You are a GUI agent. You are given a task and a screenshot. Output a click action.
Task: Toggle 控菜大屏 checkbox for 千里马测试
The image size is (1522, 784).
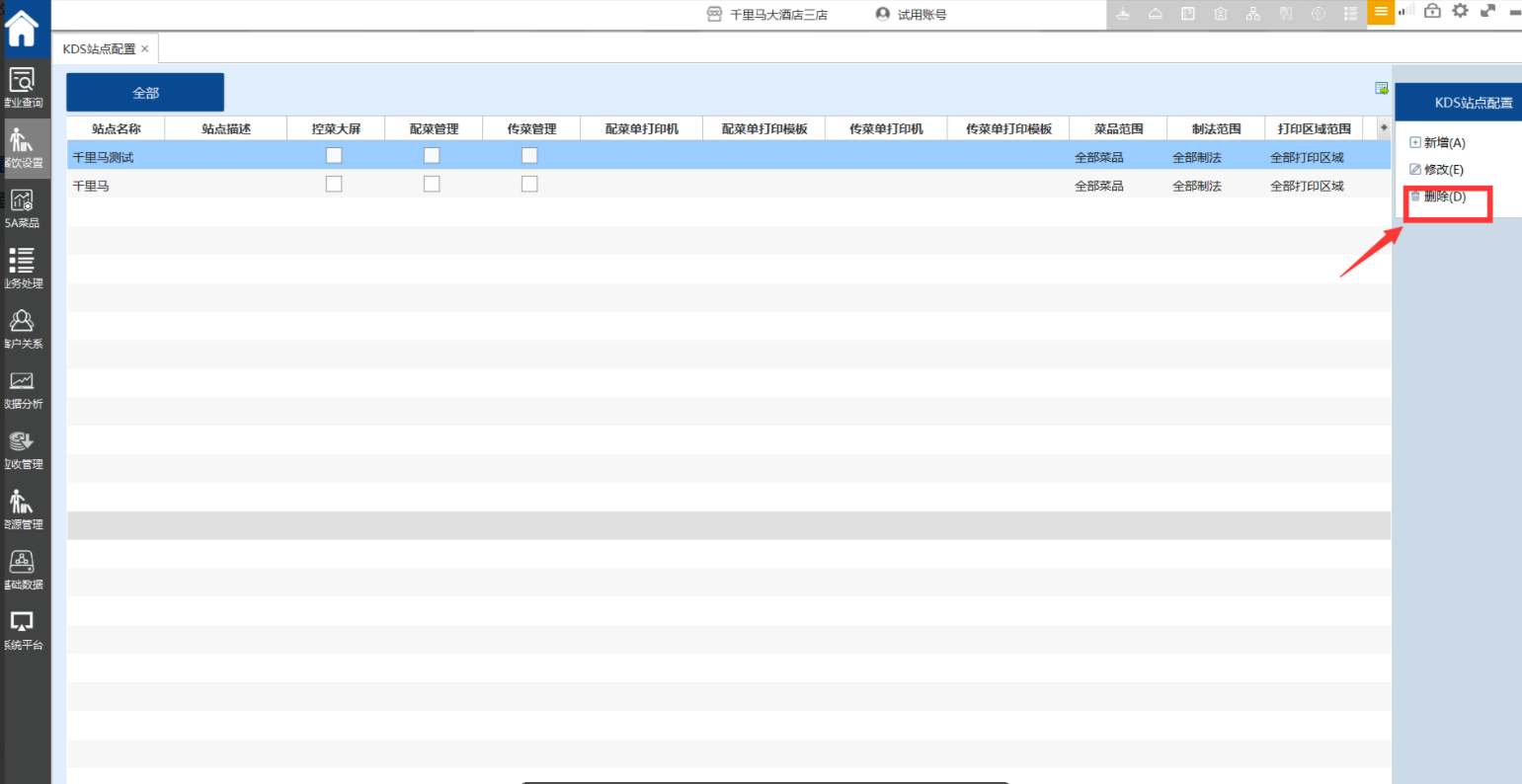[x=334, y=155]
